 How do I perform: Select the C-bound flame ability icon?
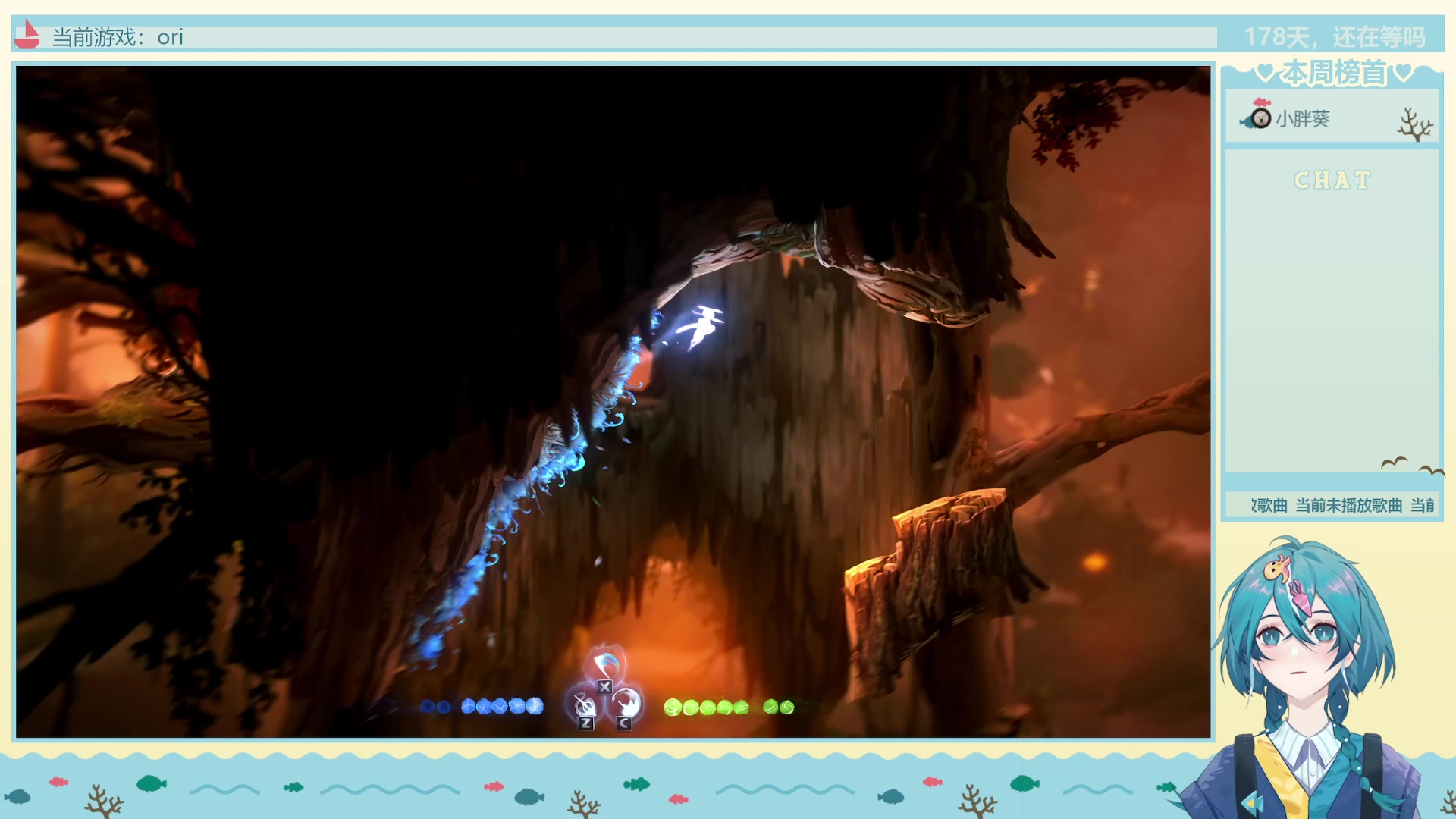coord(626,706)
